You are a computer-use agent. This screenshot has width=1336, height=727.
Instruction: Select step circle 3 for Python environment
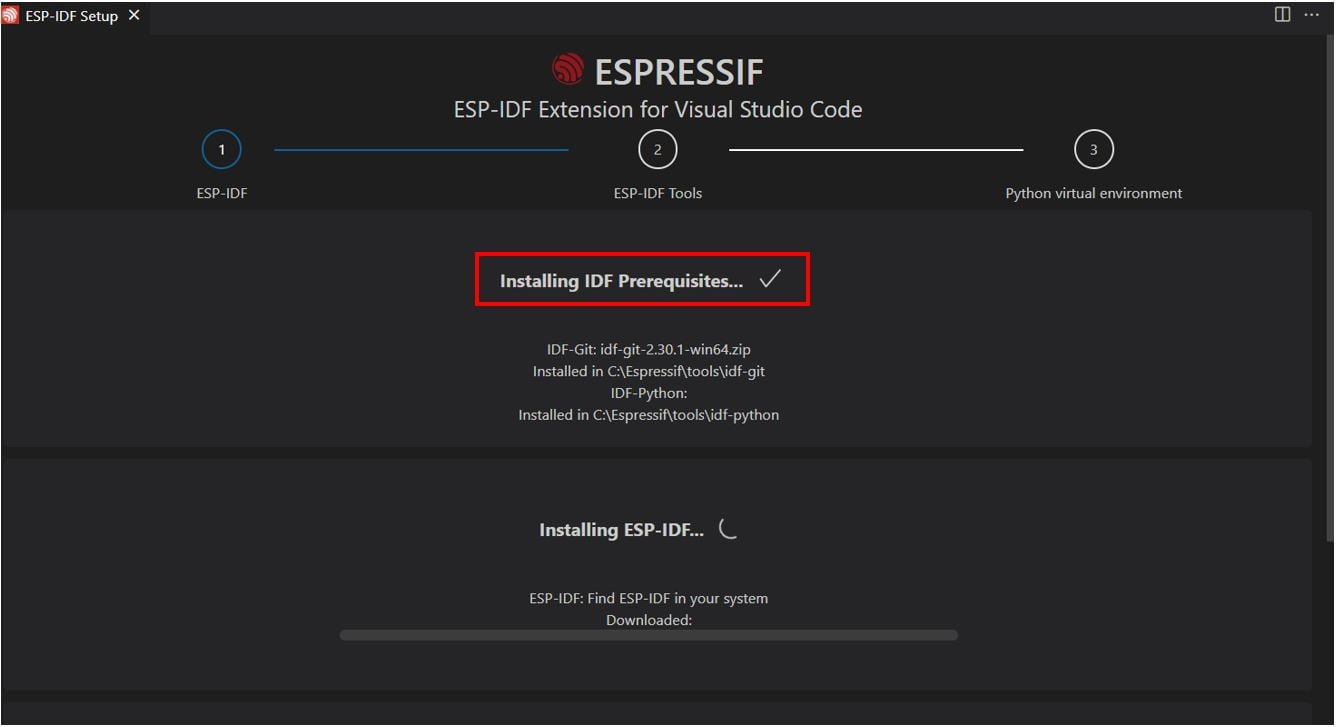(x=1093, y=148)
